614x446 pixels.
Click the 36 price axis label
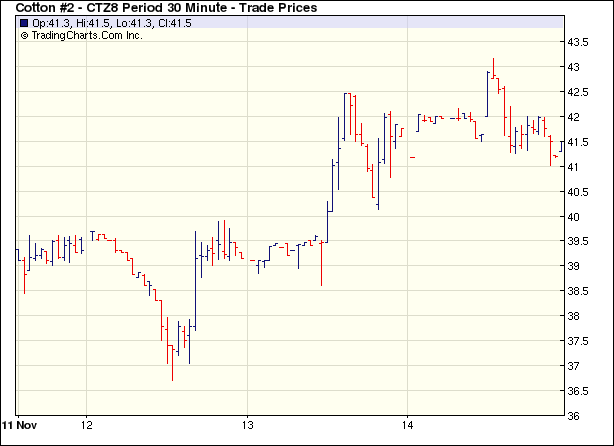(x=574, y=416)
